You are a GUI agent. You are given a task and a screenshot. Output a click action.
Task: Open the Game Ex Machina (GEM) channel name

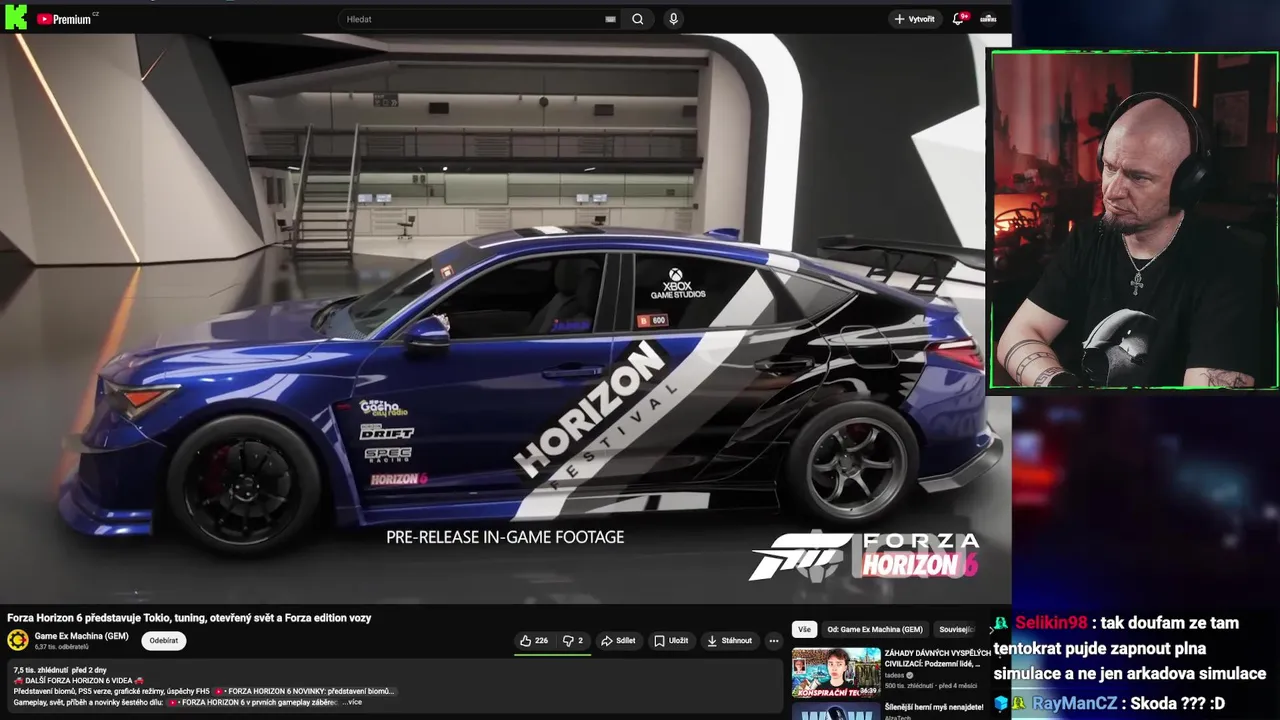pyautogui.click(x=81, y=636)
